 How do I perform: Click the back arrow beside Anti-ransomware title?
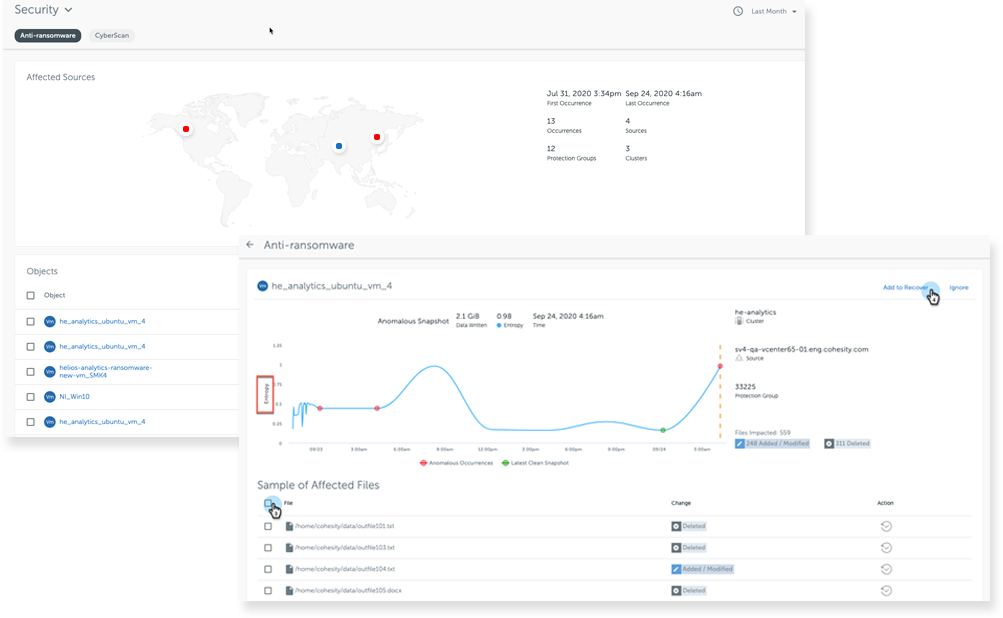[250, 245]
